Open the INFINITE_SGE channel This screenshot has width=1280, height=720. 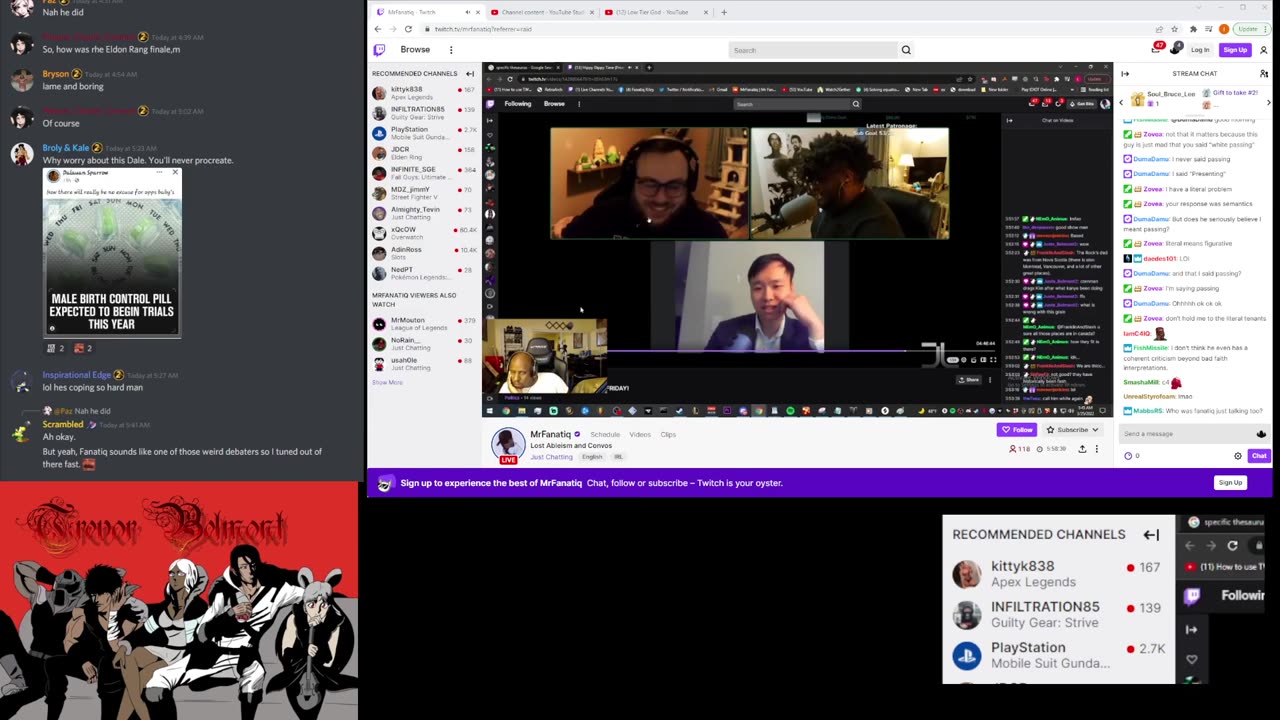click(423, 173)
